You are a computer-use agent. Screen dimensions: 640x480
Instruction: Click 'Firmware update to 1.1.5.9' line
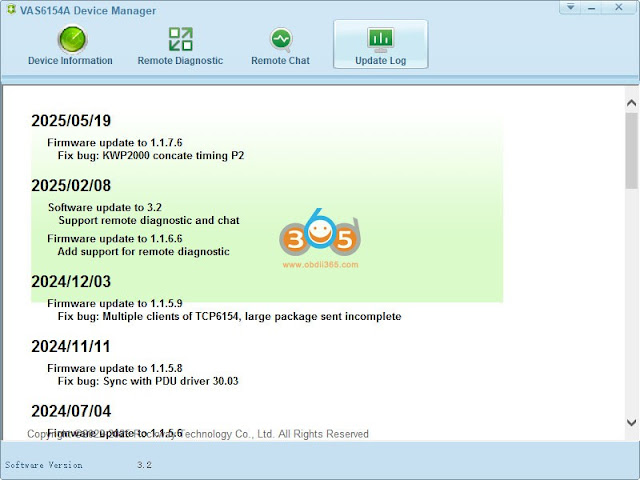115,303
